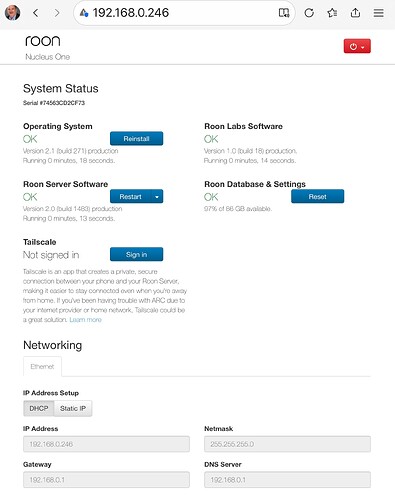The image size is (395, 500).
Task: Click the site security warning icon
Action: click(x=84, y=13)
